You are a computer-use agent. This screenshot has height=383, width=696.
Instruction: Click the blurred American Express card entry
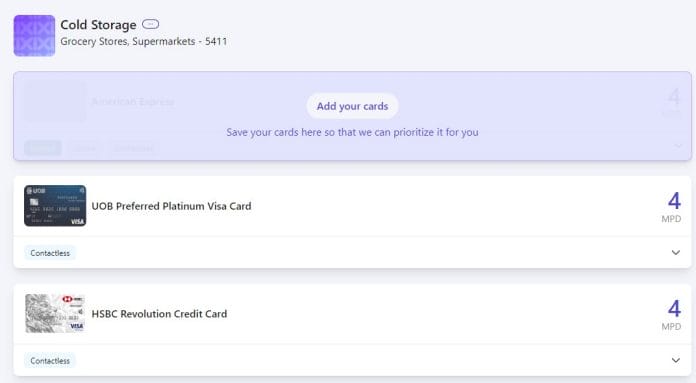[132, 102]
